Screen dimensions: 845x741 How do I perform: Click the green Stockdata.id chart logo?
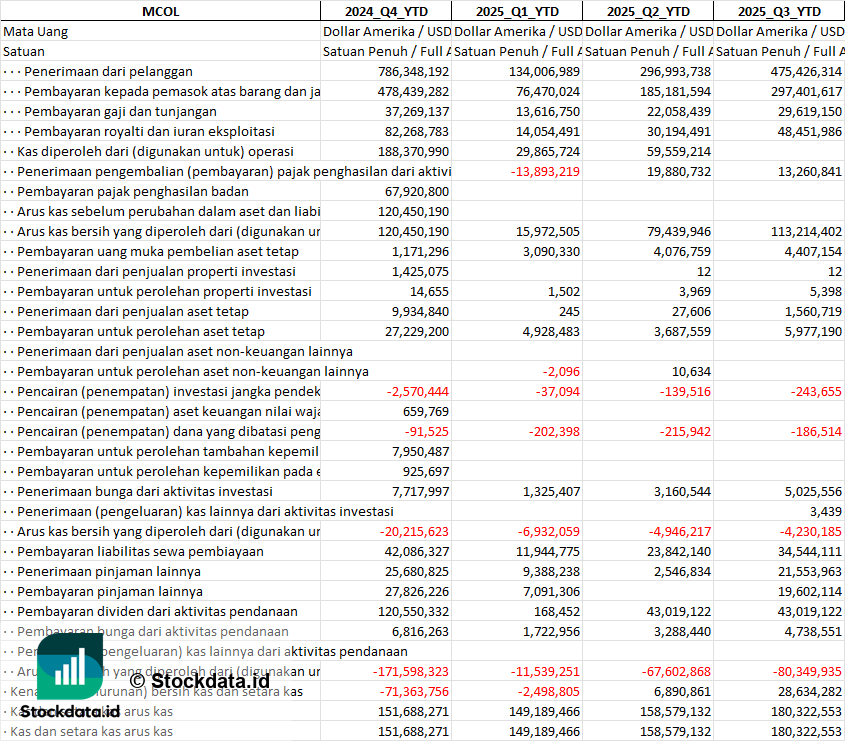70,667
